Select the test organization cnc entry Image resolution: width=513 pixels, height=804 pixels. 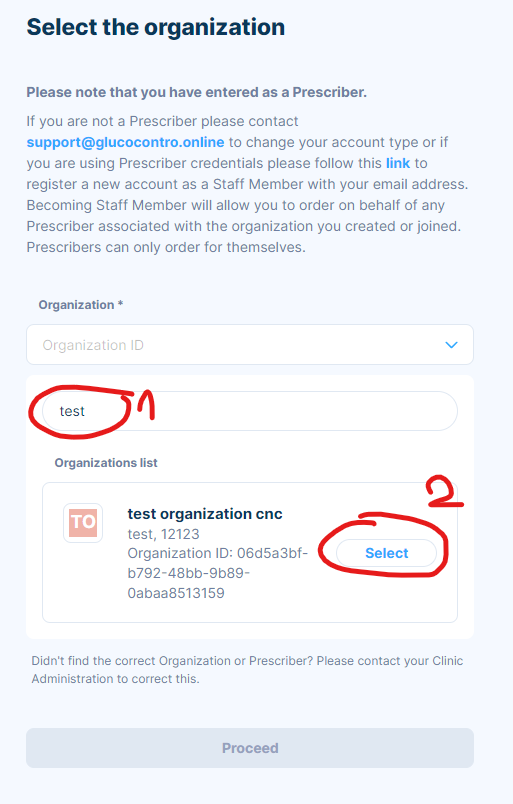point(386,553)
